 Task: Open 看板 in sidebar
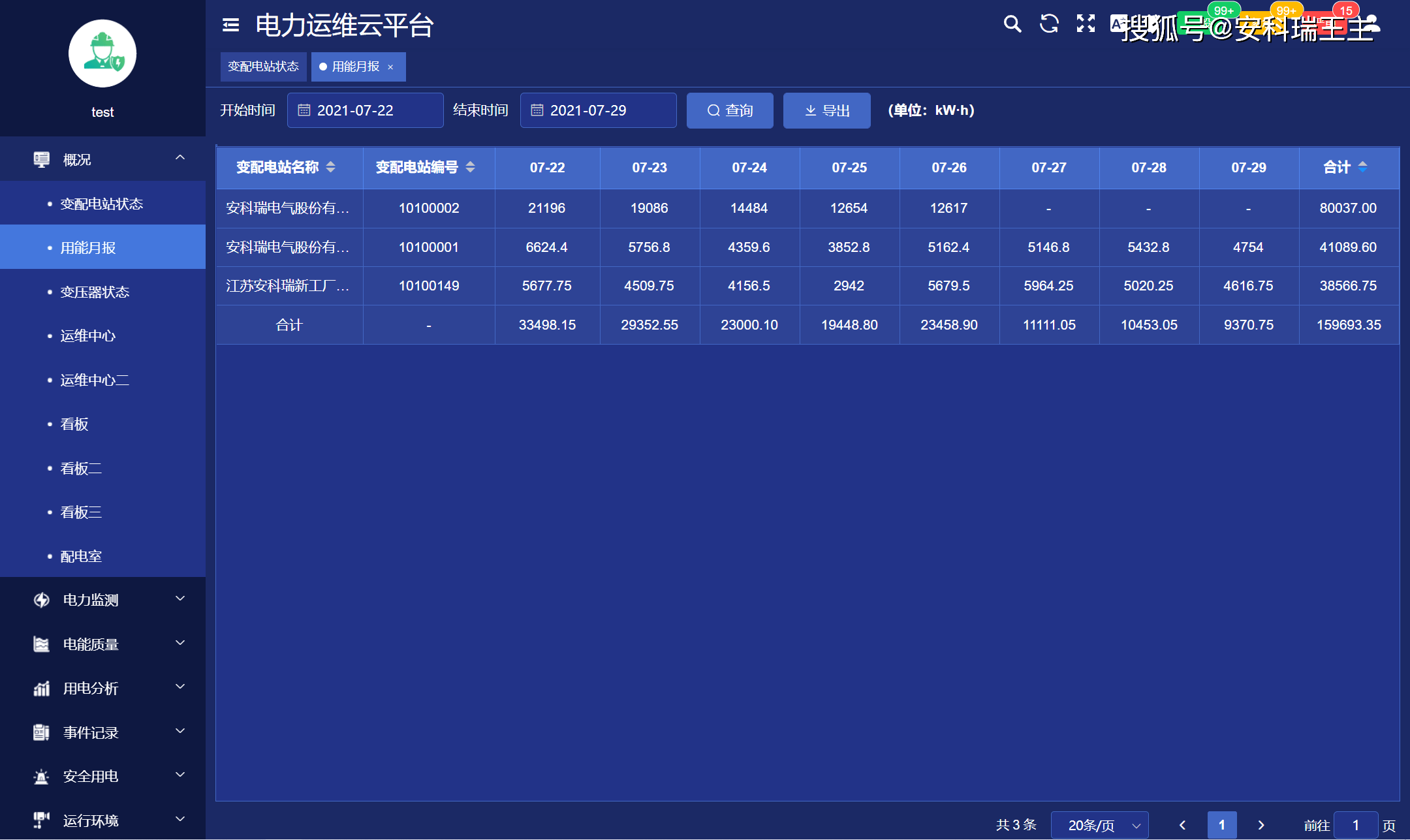click(102, 424)
